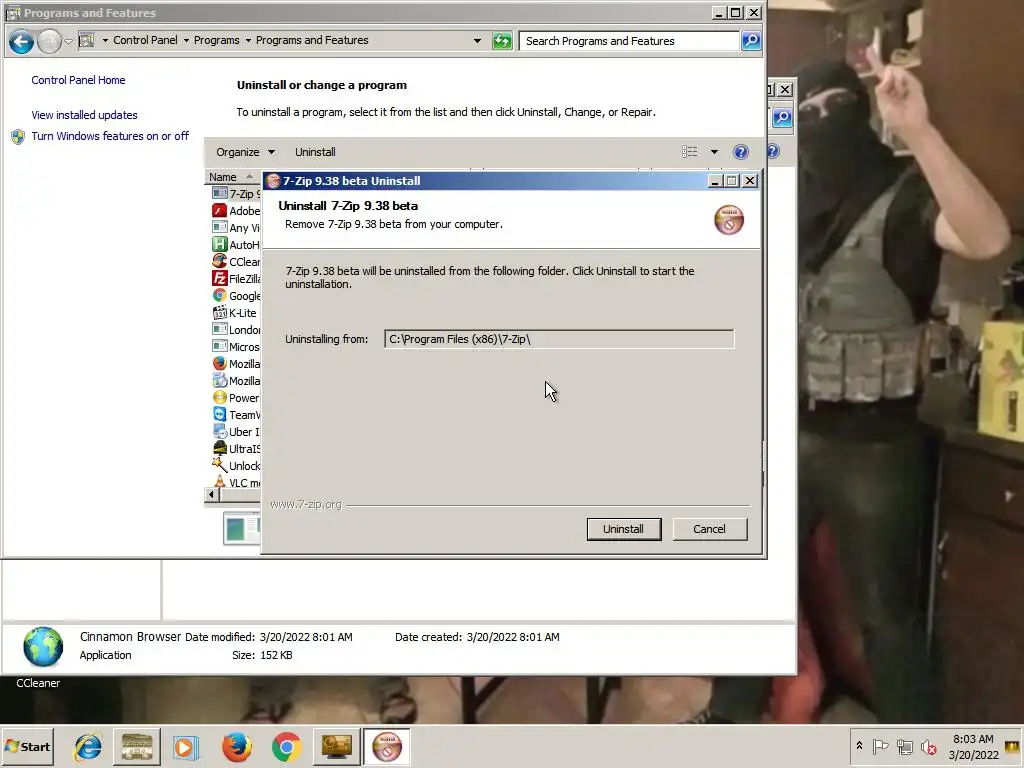Click the 7-Zip uninstaller taskbar button
This screenshot has height=768, width=1024.
point(387,746)
